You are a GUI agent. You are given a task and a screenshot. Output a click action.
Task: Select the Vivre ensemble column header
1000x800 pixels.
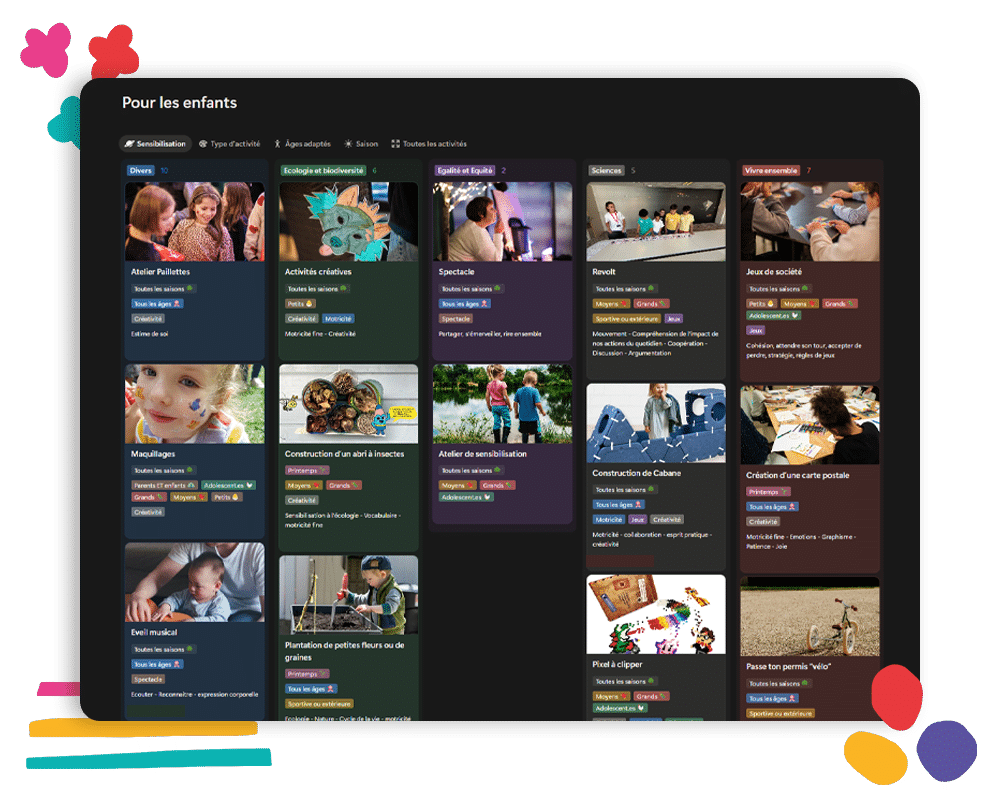pos(771,171)
